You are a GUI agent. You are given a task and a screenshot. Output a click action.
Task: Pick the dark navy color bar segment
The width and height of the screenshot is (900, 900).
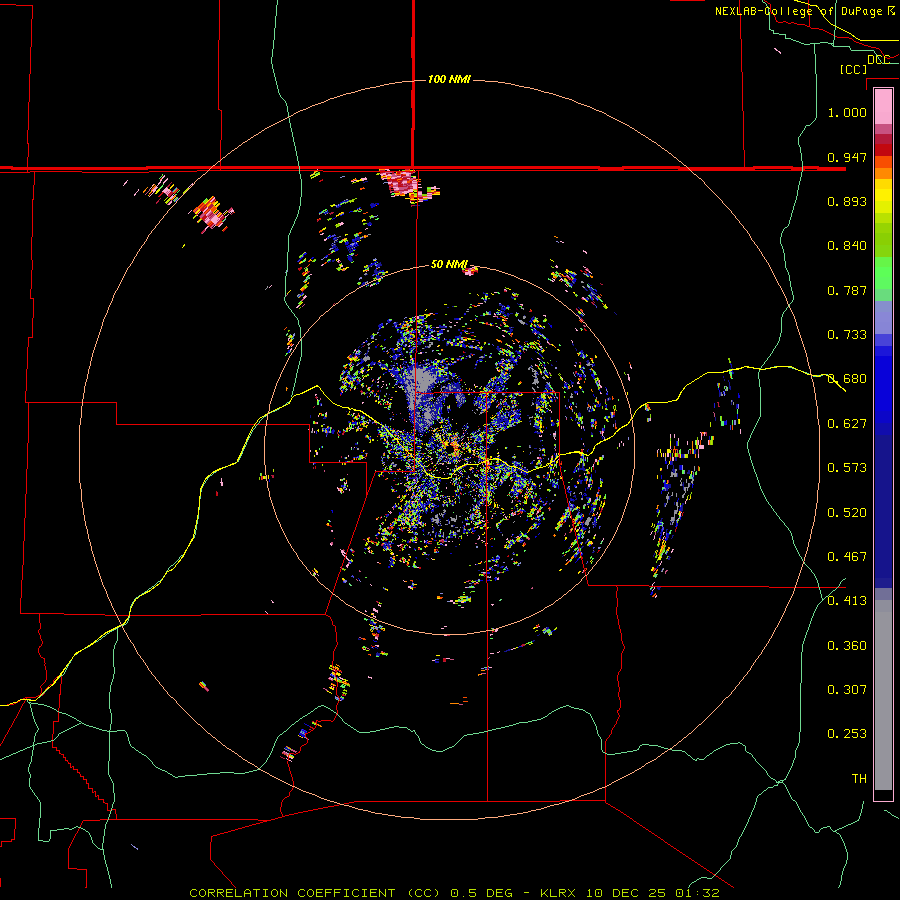click(x=883, y=511)
